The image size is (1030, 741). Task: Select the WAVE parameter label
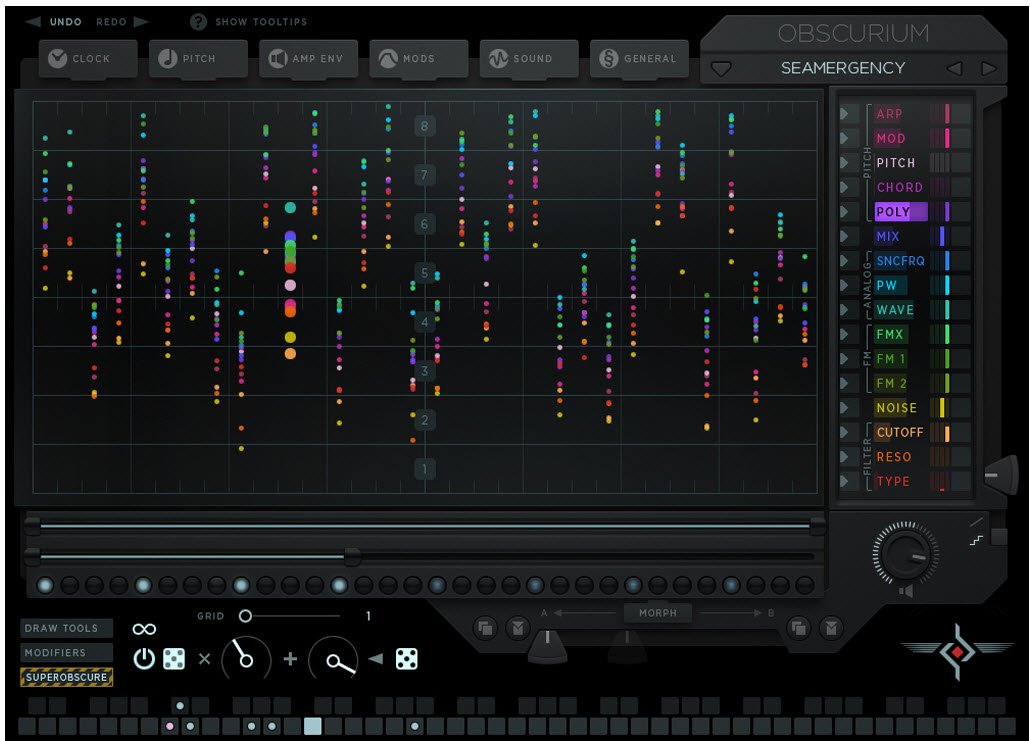895,309
